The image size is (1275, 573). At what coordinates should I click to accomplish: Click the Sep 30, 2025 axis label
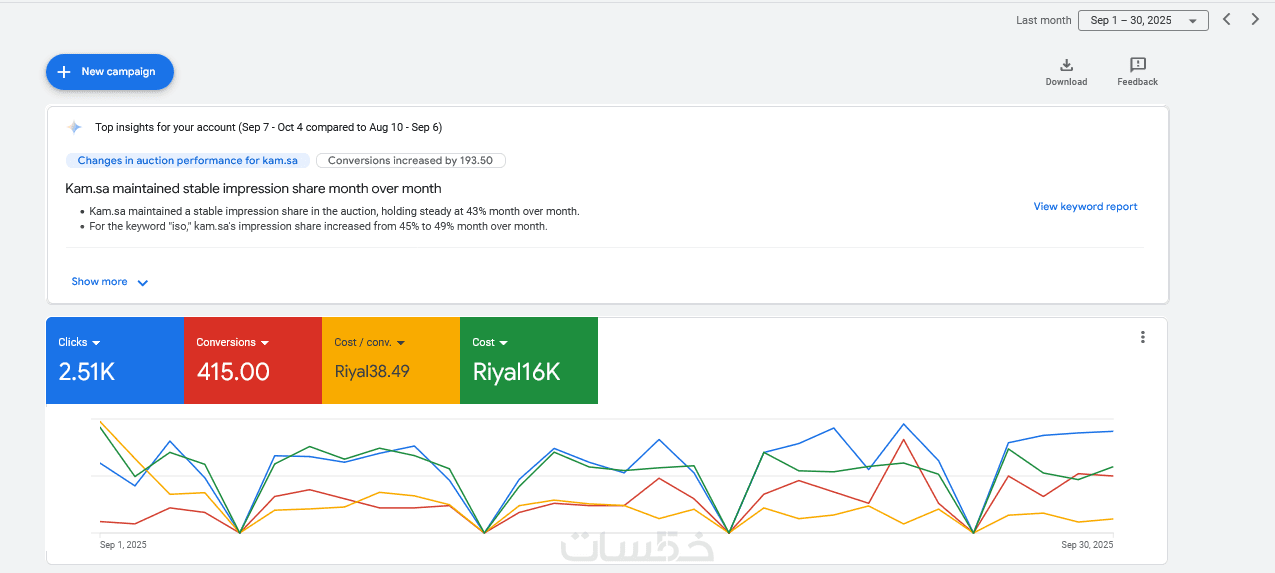click(1088, 545)
